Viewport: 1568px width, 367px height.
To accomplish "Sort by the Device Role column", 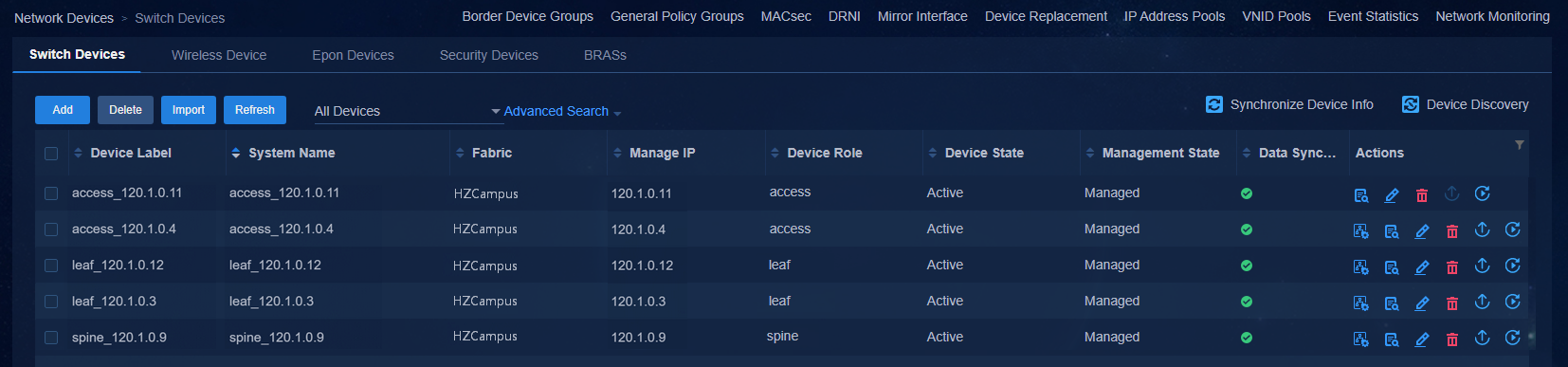I will 825,153.
